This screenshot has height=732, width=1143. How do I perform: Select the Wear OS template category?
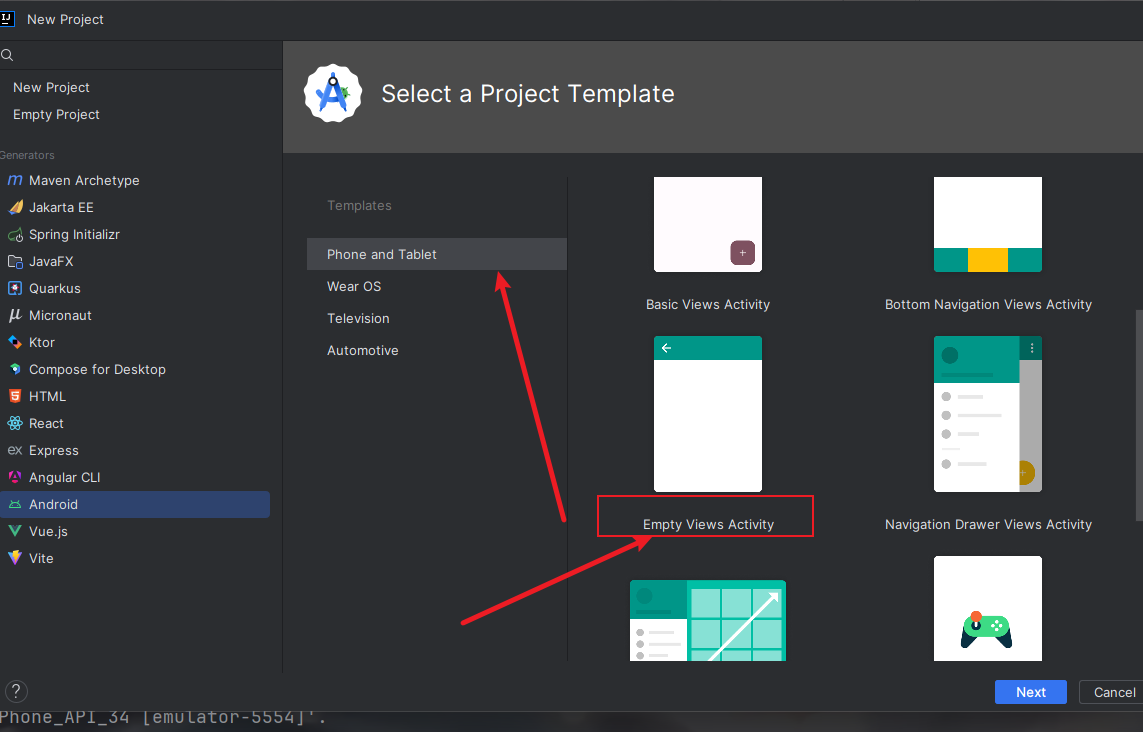(x=437, y=287)
